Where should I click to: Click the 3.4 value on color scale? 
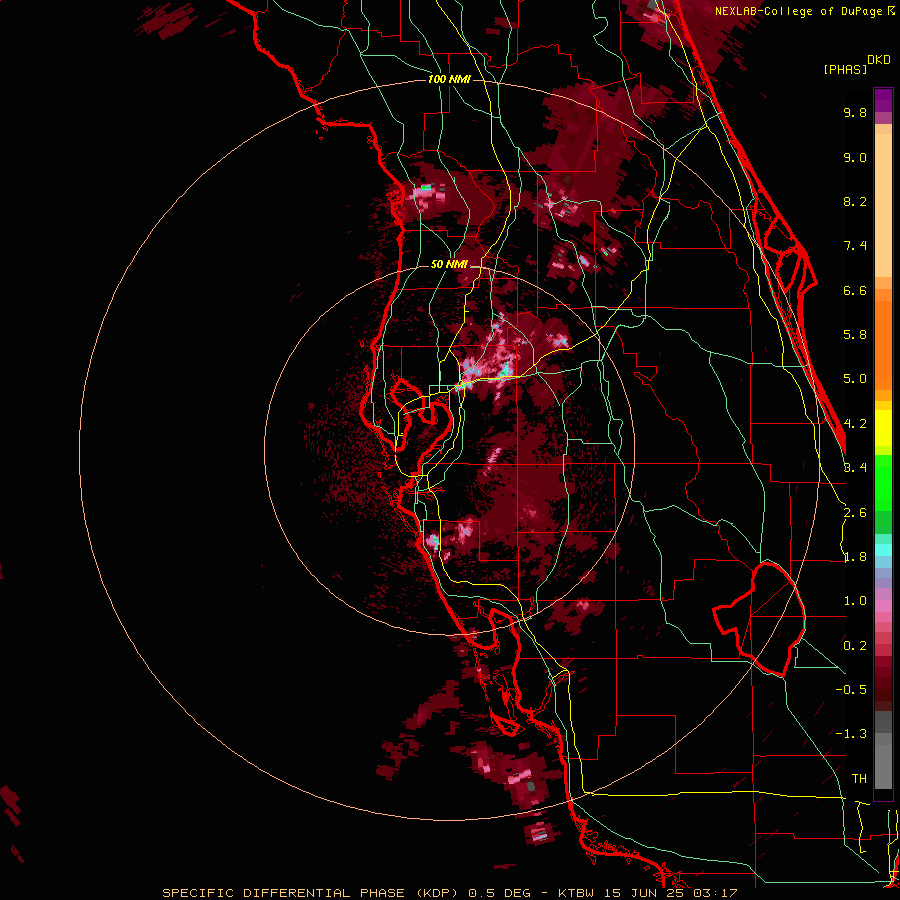[855, 468]
